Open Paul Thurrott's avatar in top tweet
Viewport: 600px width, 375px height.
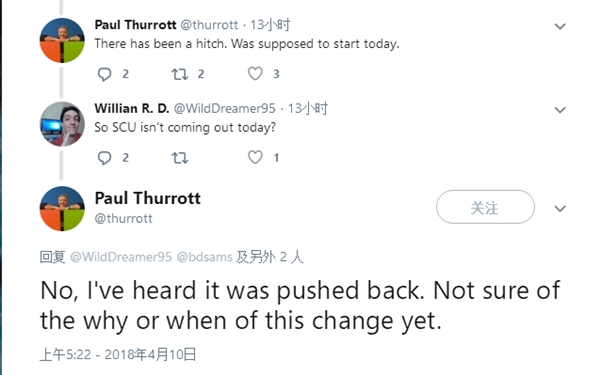tap(62, 40)
